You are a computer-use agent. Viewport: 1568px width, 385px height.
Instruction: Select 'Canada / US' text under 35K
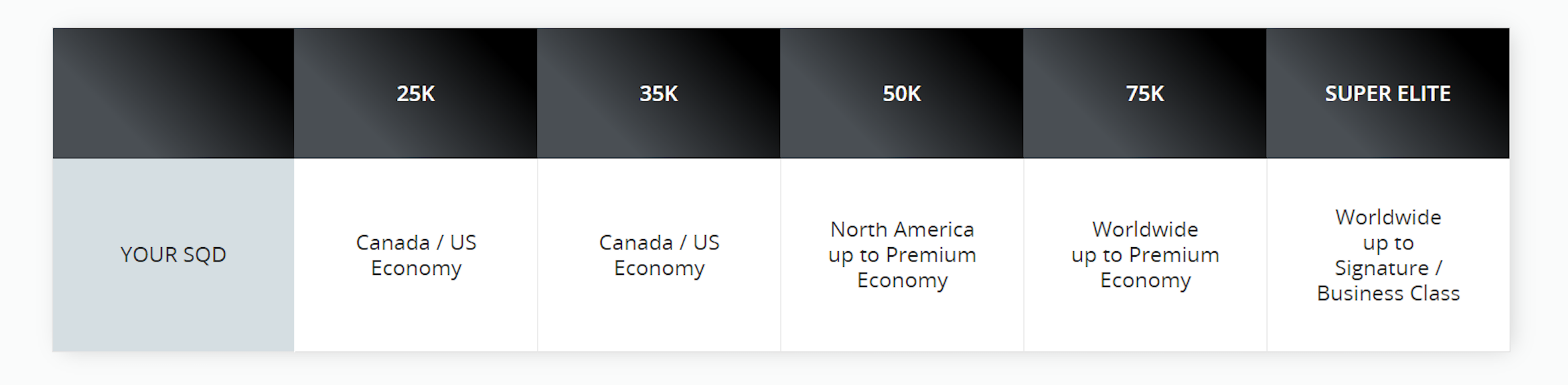click(659, 242)
